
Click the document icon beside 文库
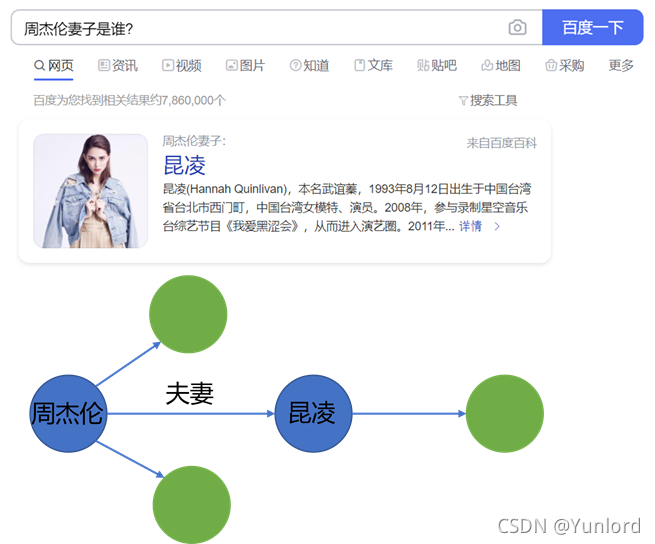coord(359,65)
